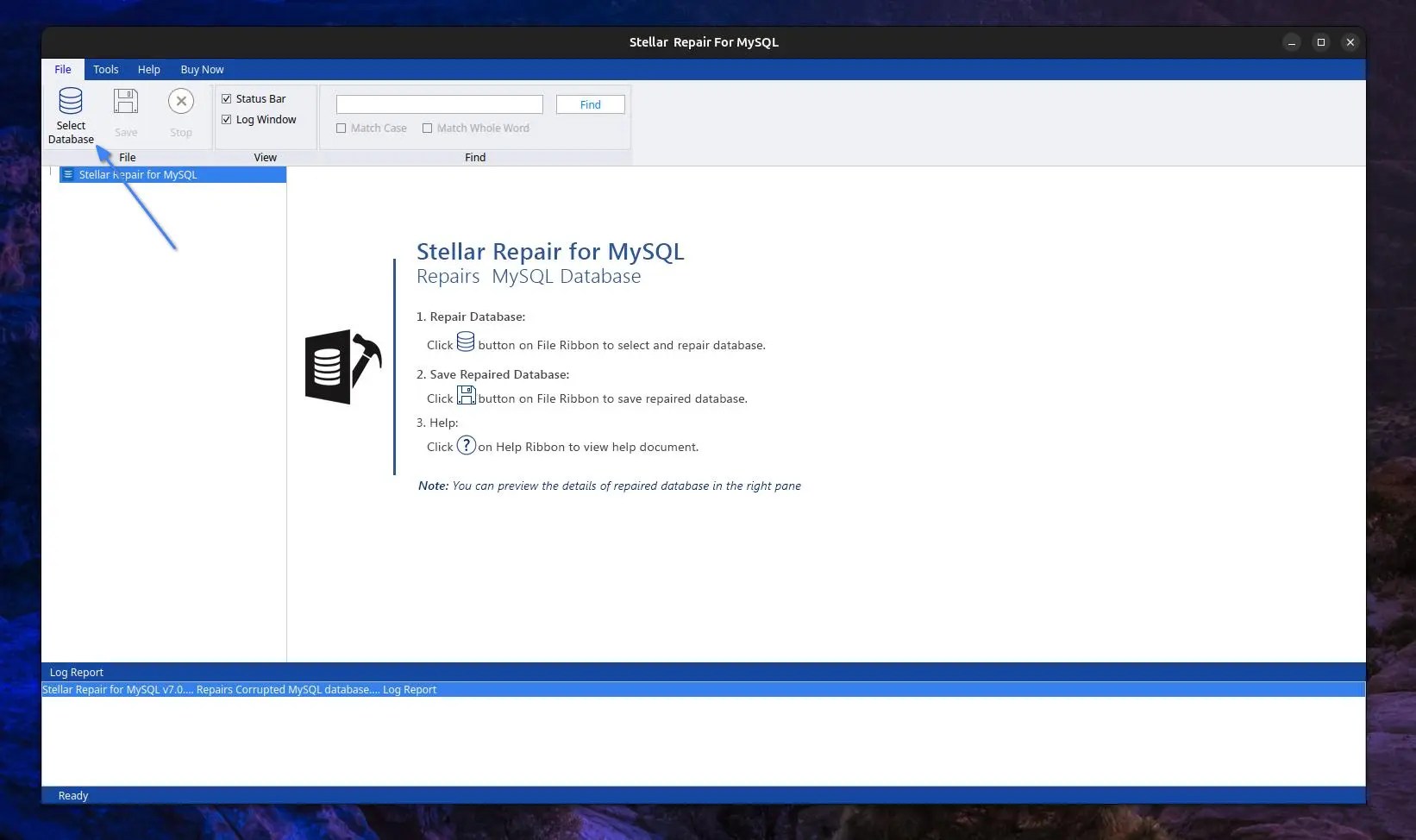Screen dimensions: 1416x840
Task: Click the save icon in Save Repaired Database step
Action: coord(466,395)
